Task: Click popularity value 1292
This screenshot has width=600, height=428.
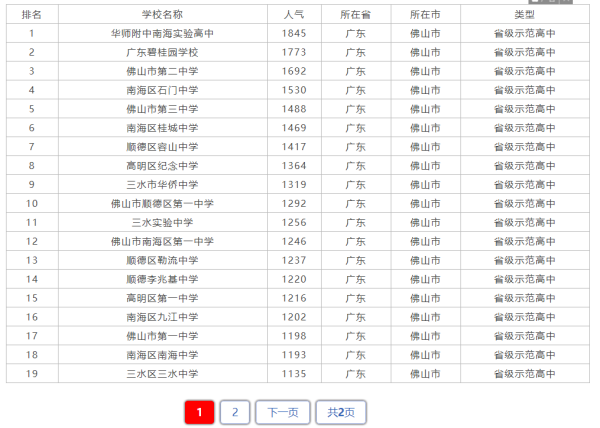Action: [x=294, y=204]
